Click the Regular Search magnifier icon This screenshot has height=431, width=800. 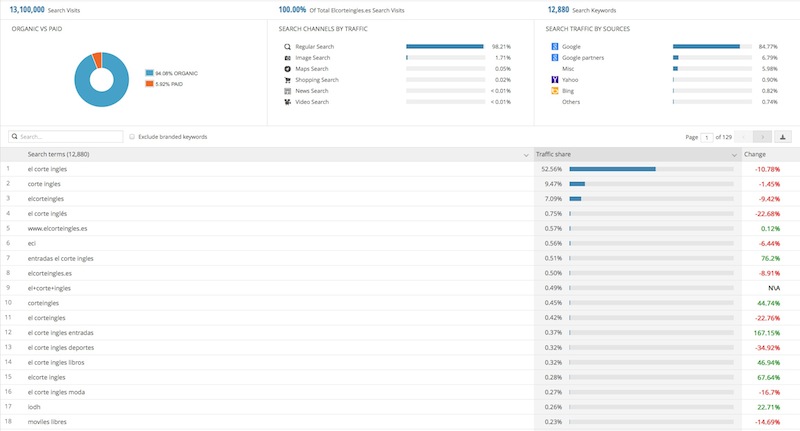(287, 46)
